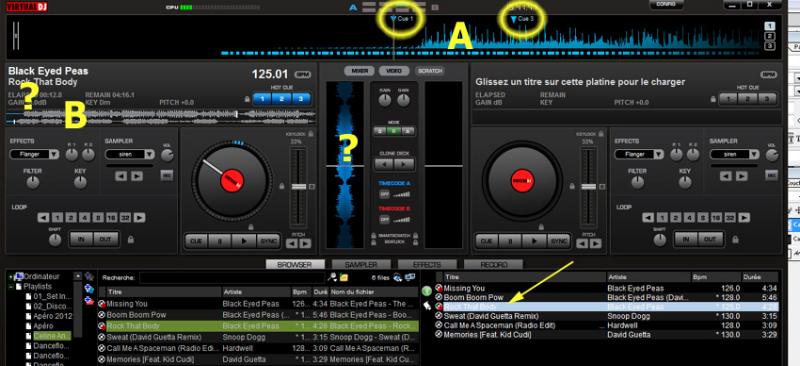Image resolution: width=800 pixels, height=366 pixels.
Task: Click in the Recherche search field
Action: tap(232, 278)
